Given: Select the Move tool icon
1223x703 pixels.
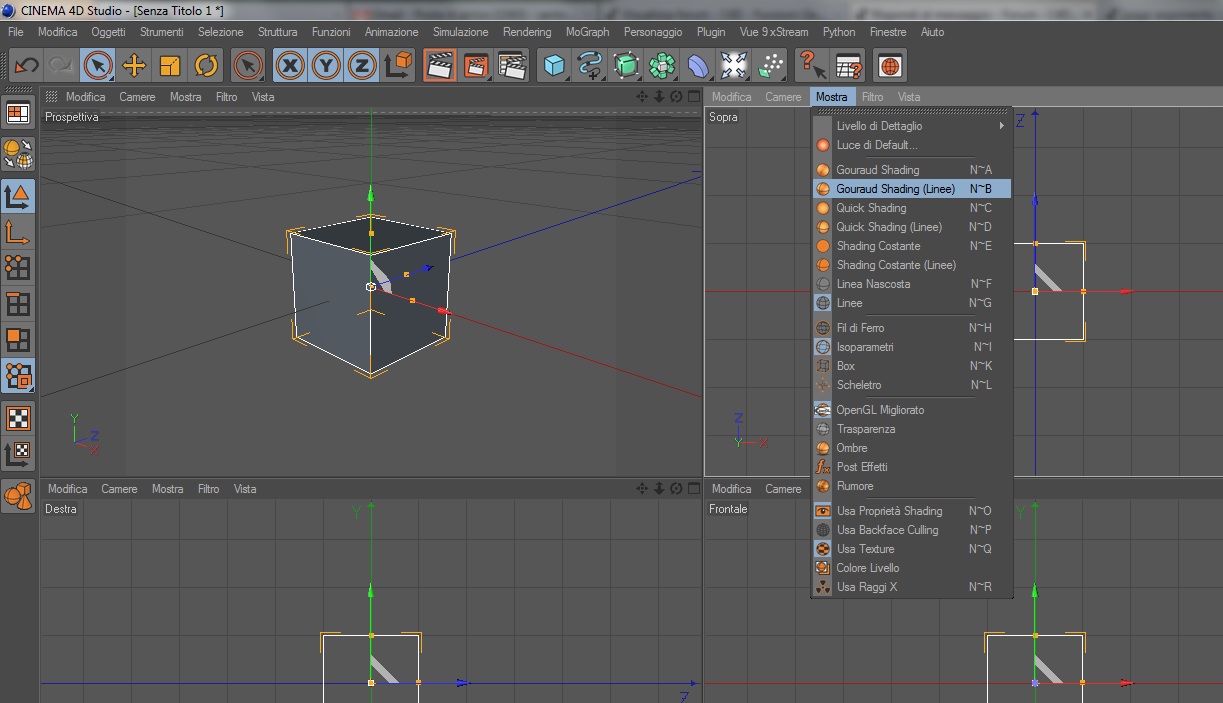Looking at the screenshot, I should [x=134, y=66].
